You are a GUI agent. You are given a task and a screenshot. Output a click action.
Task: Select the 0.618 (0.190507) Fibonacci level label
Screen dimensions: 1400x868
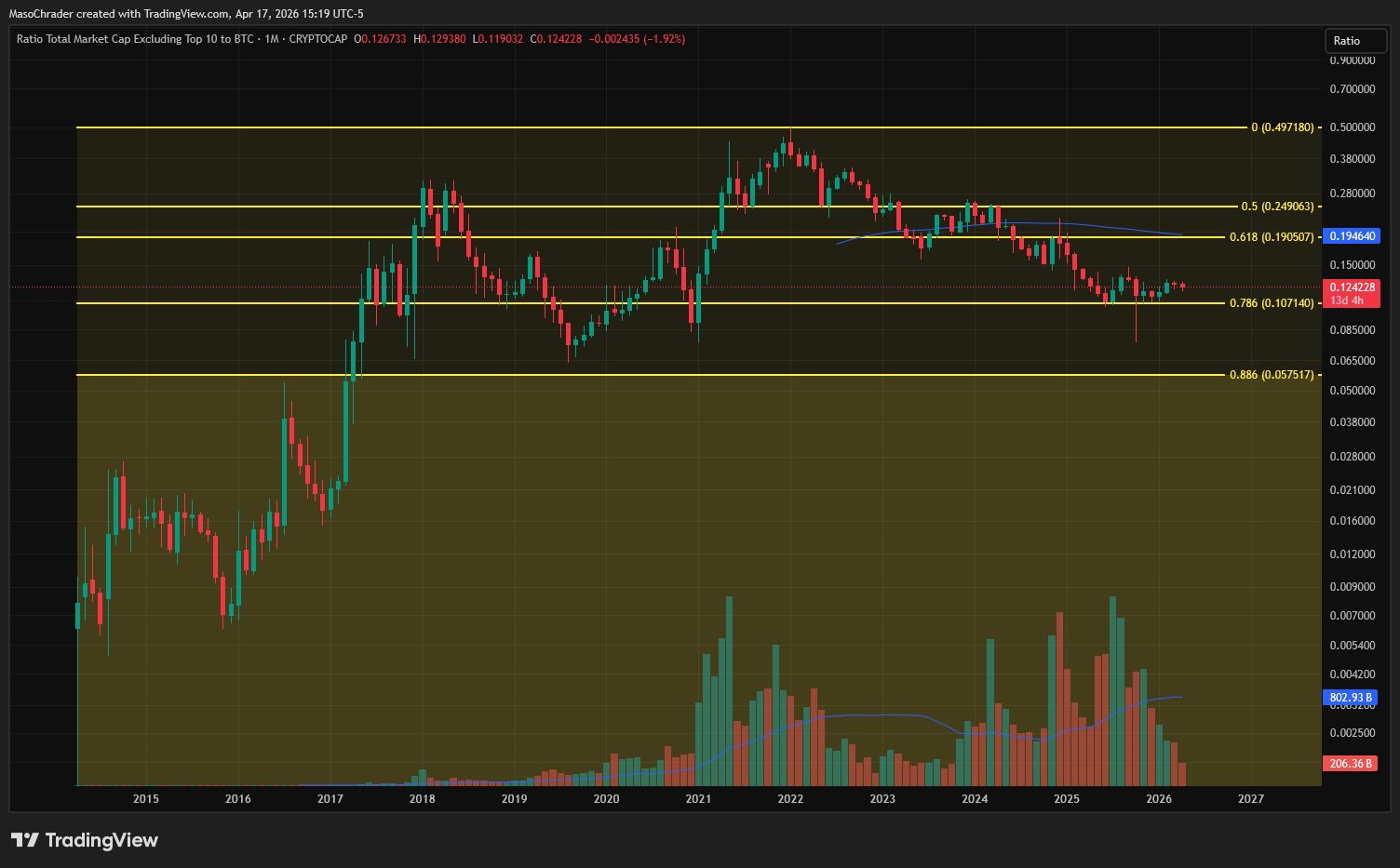click(1272, 237)
